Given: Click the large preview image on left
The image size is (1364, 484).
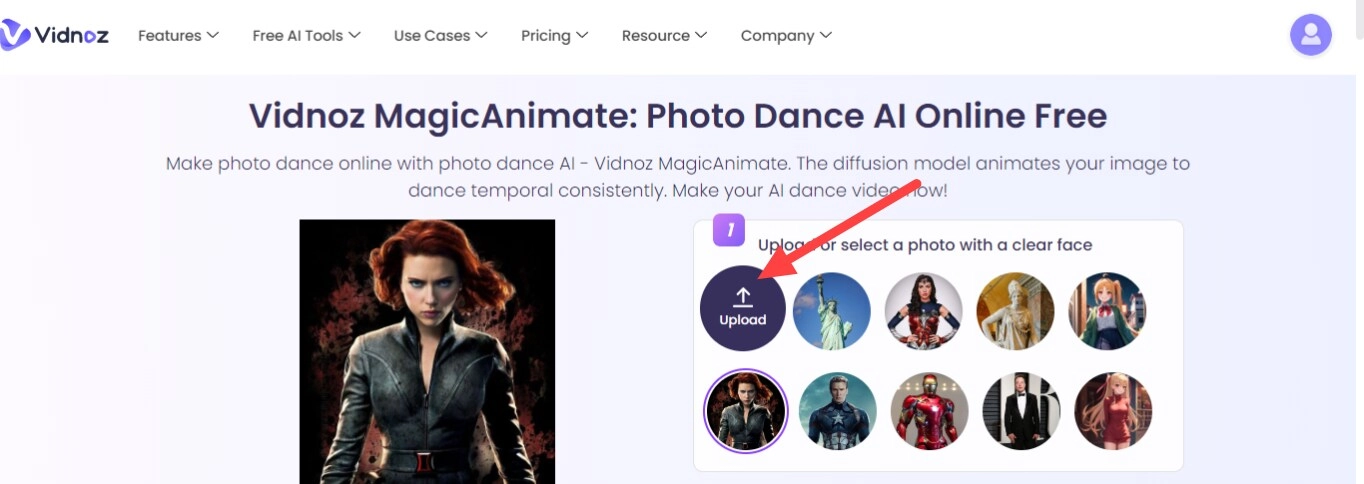Looking at the screenshot, I should 427,351.
